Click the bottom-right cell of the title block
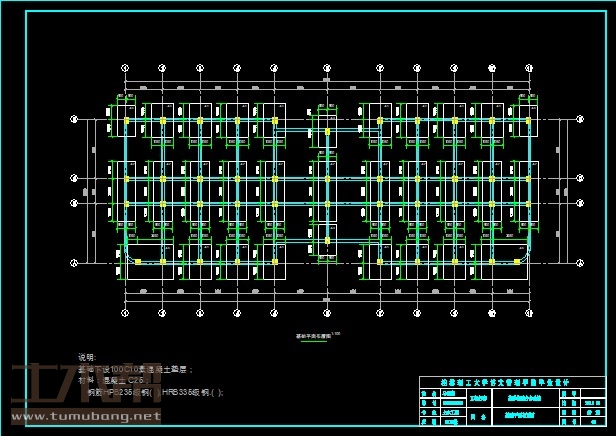Viewport: 616px width, 436px height. 592,422
